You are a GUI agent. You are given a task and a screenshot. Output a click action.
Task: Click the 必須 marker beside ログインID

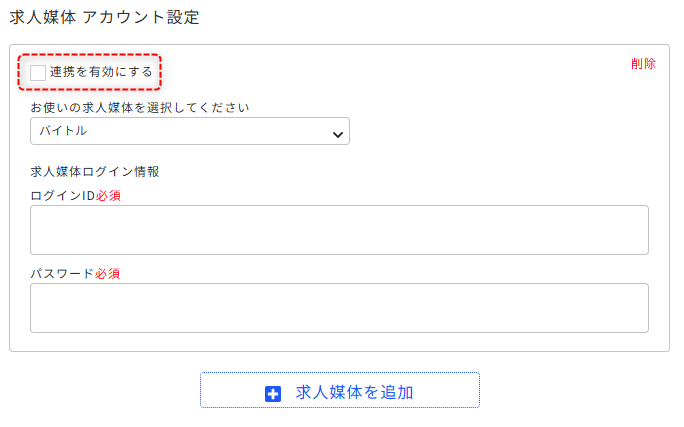tap(108, 195)
